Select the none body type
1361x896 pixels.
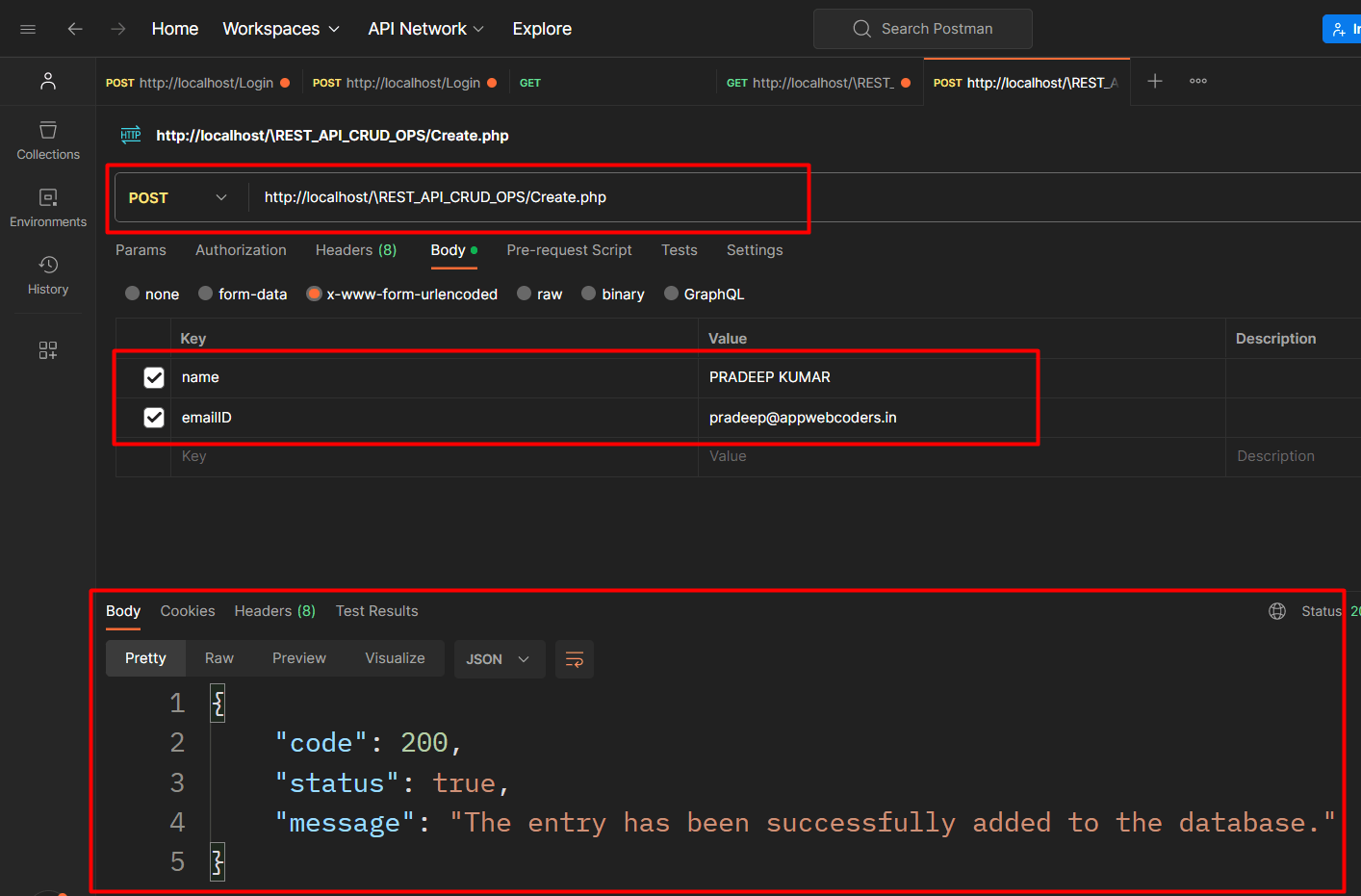pos(133,294)
